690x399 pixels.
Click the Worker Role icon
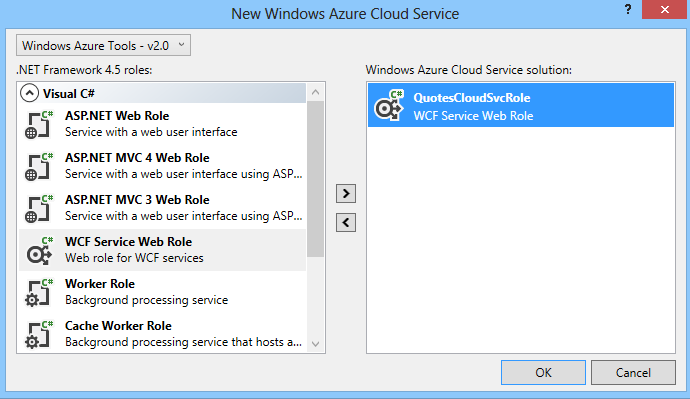pos(38,293)
